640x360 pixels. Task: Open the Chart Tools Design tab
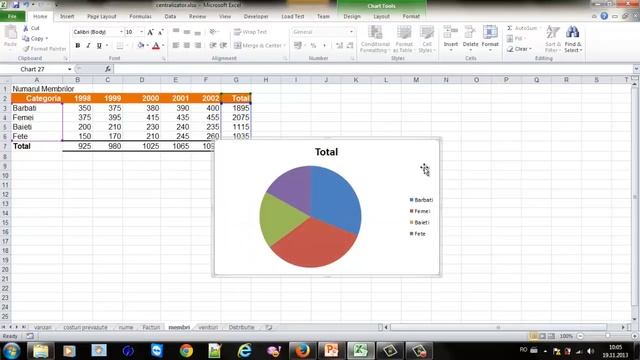352,16
